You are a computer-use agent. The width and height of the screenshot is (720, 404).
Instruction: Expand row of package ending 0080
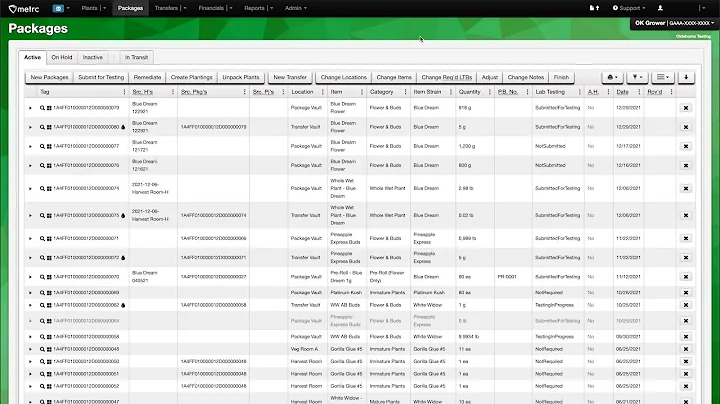coord(30,127)
